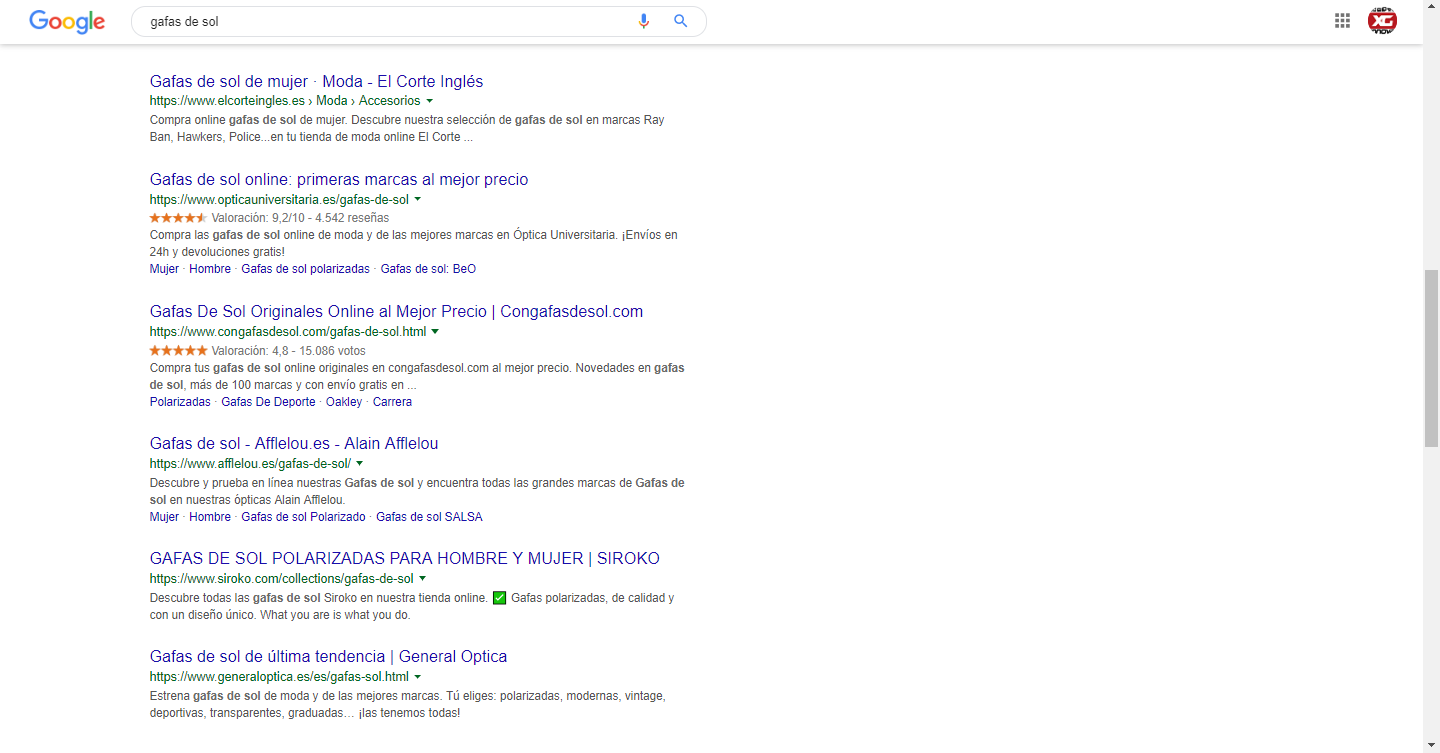Open the SIROKO polarized sunglasses result
The image size is (1440, 753).
[405, 558]
